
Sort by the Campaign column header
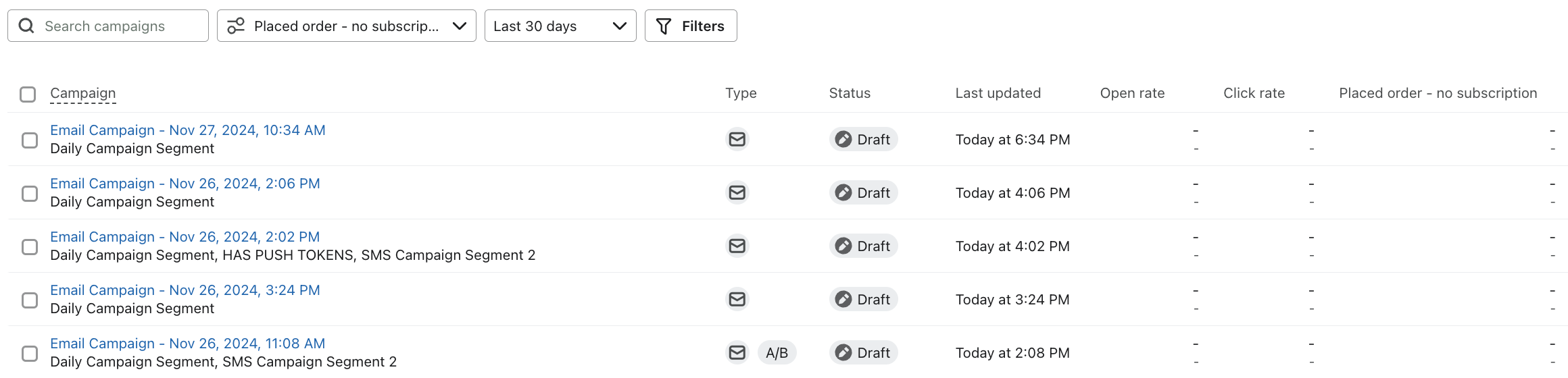[83, 93]
